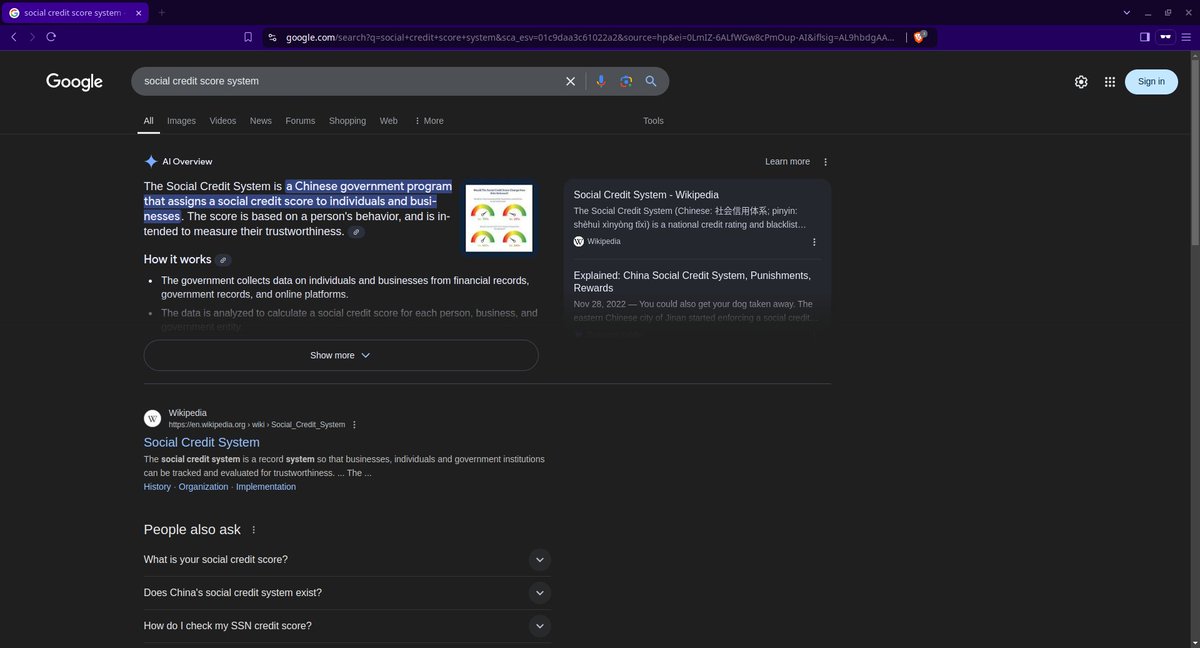Expand 'What is your social credit score?'
The height and width of the screenshot is (648, 1200).
click(346, 560)
